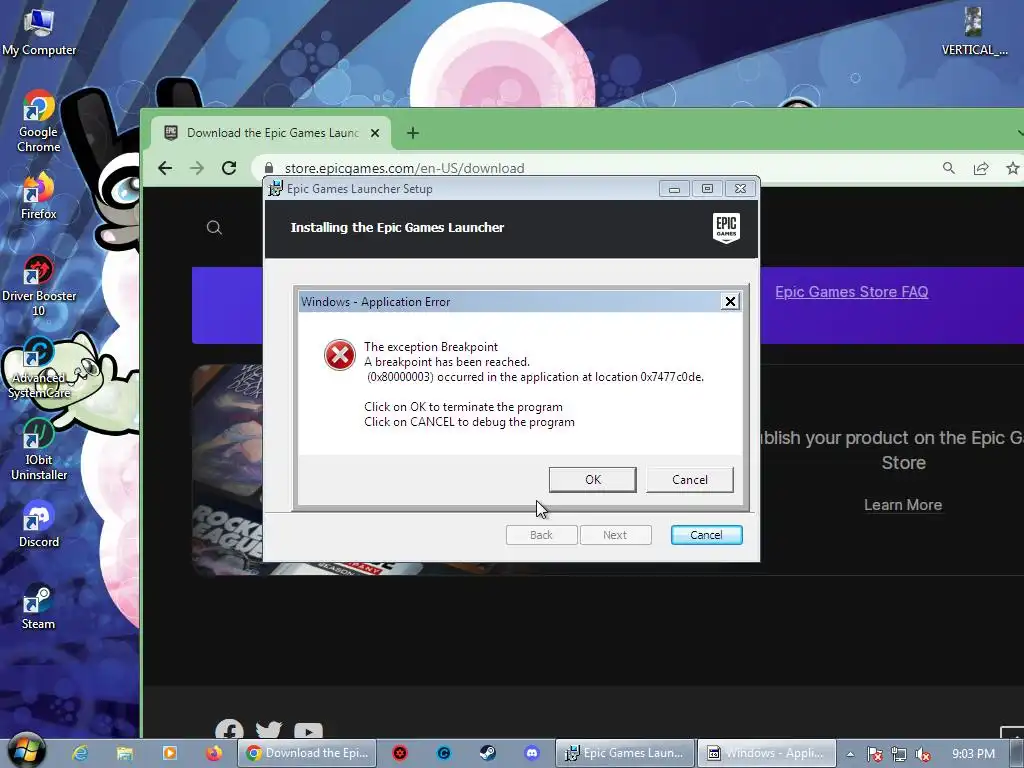Go back in Chrome

165,168
